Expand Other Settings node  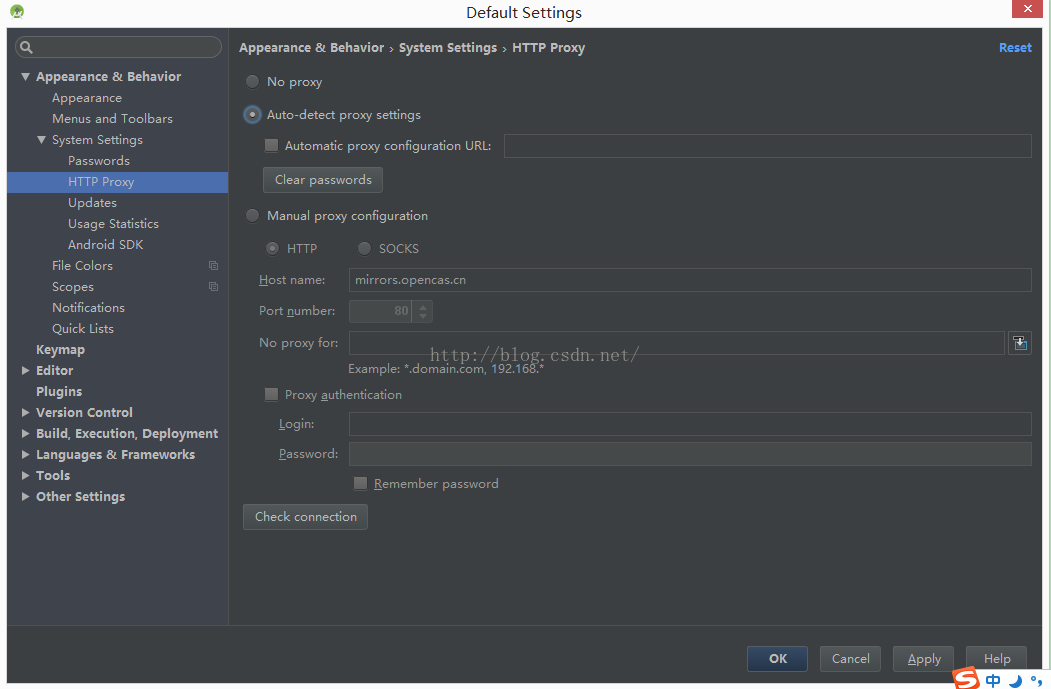point(25,497)
